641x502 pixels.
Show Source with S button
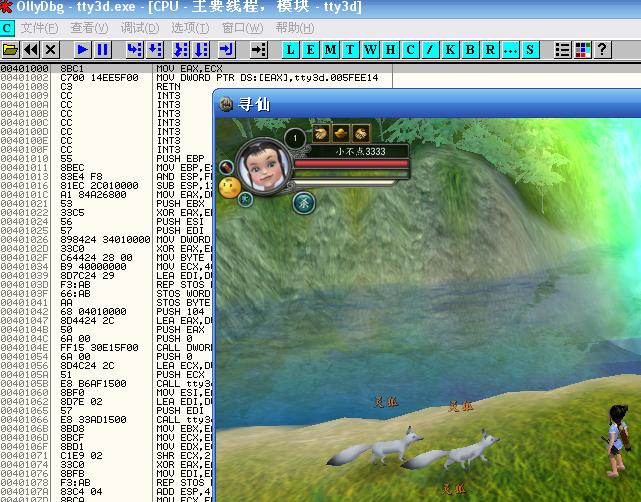(x=530, y=50)
